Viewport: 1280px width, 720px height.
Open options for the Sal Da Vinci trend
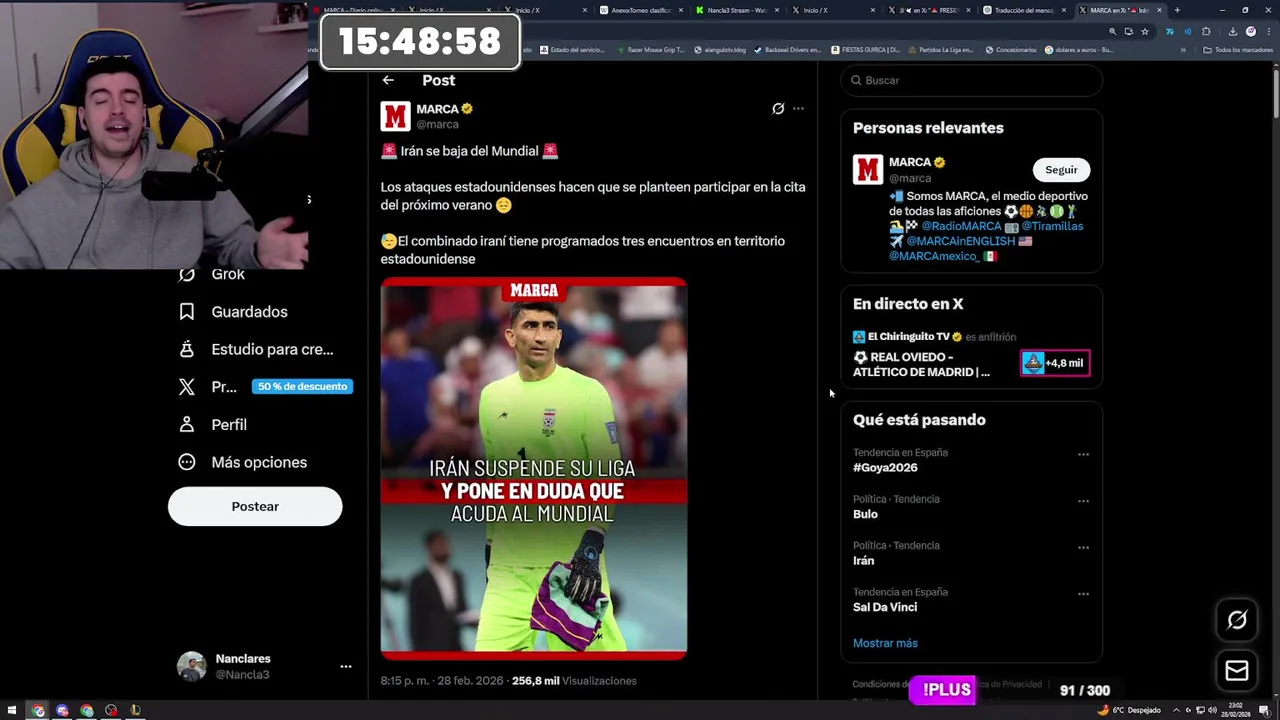[1083, 594]
